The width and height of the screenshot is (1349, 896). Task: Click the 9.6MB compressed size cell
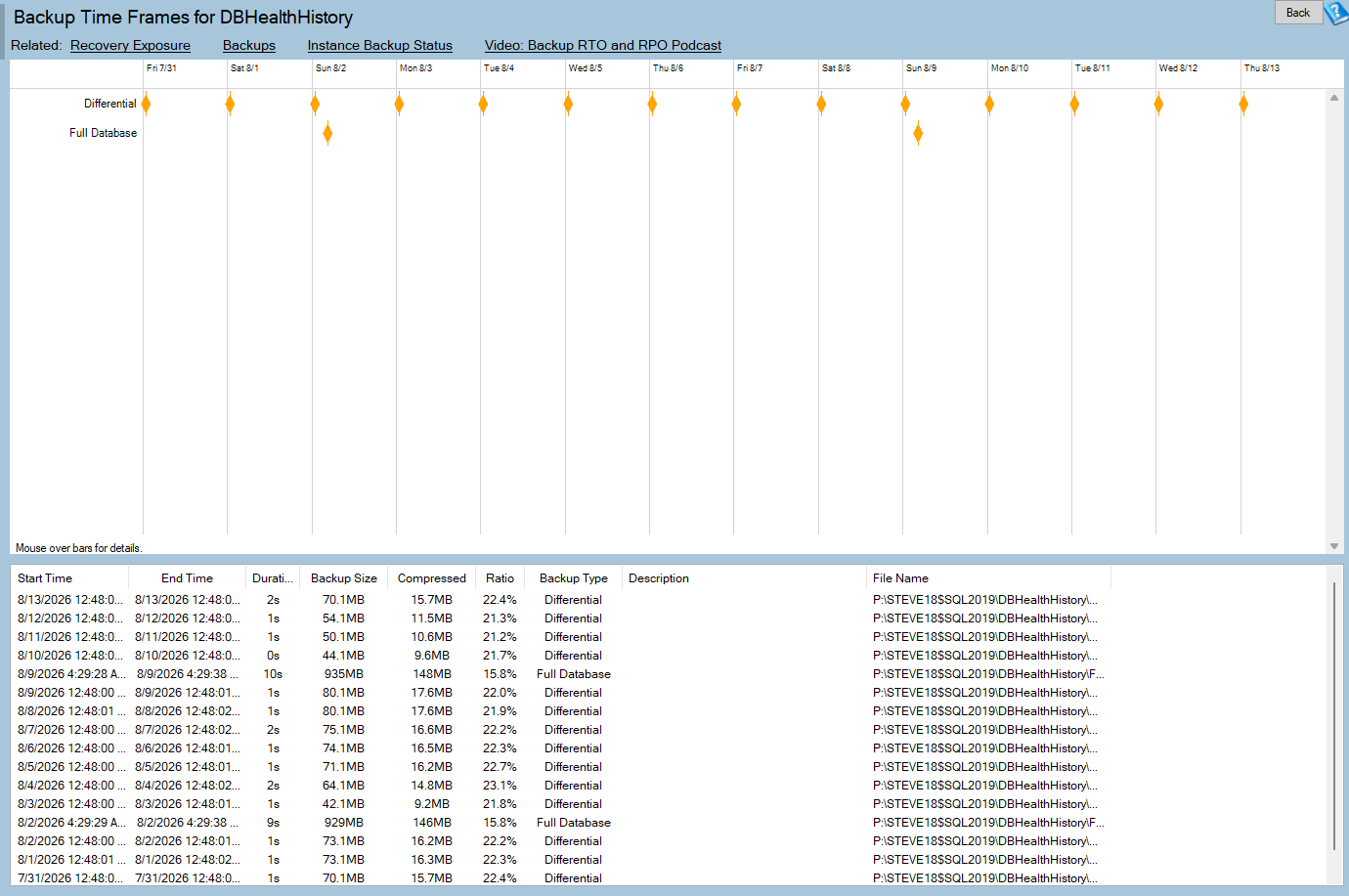(x=432, y=656)
